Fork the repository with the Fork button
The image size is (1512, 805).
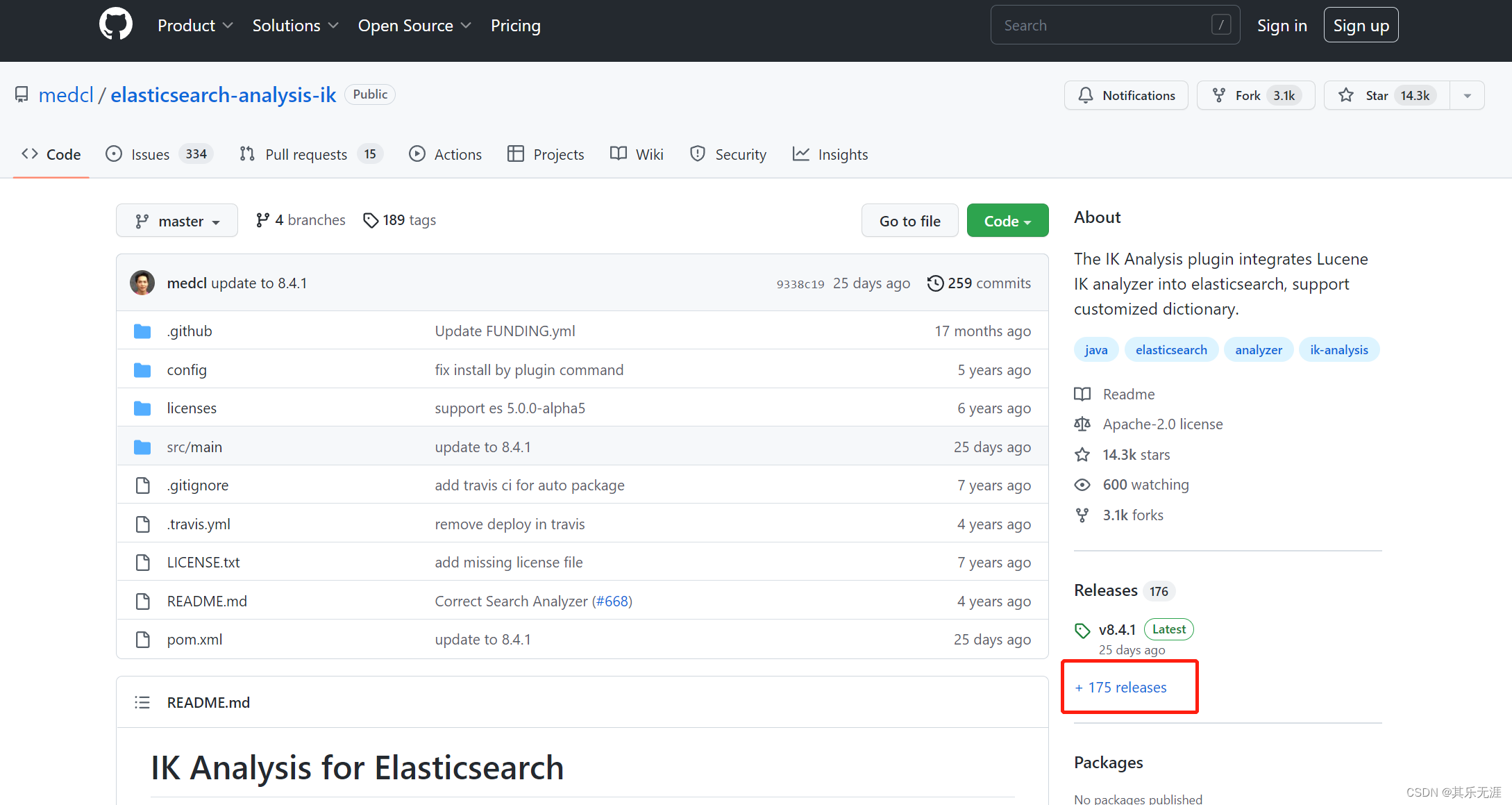tap(1255, 95)
